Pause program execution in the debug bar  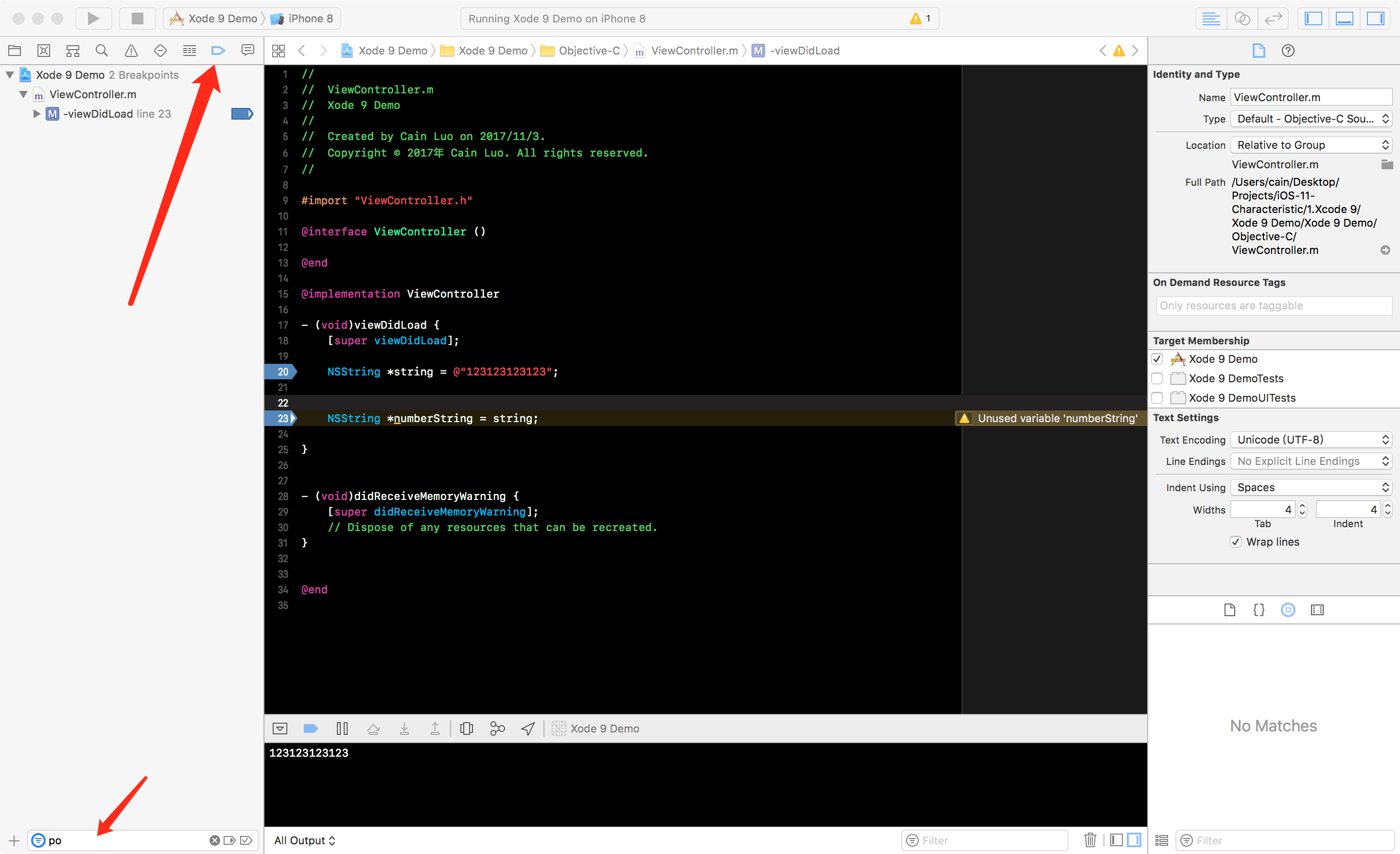point(342,729)
